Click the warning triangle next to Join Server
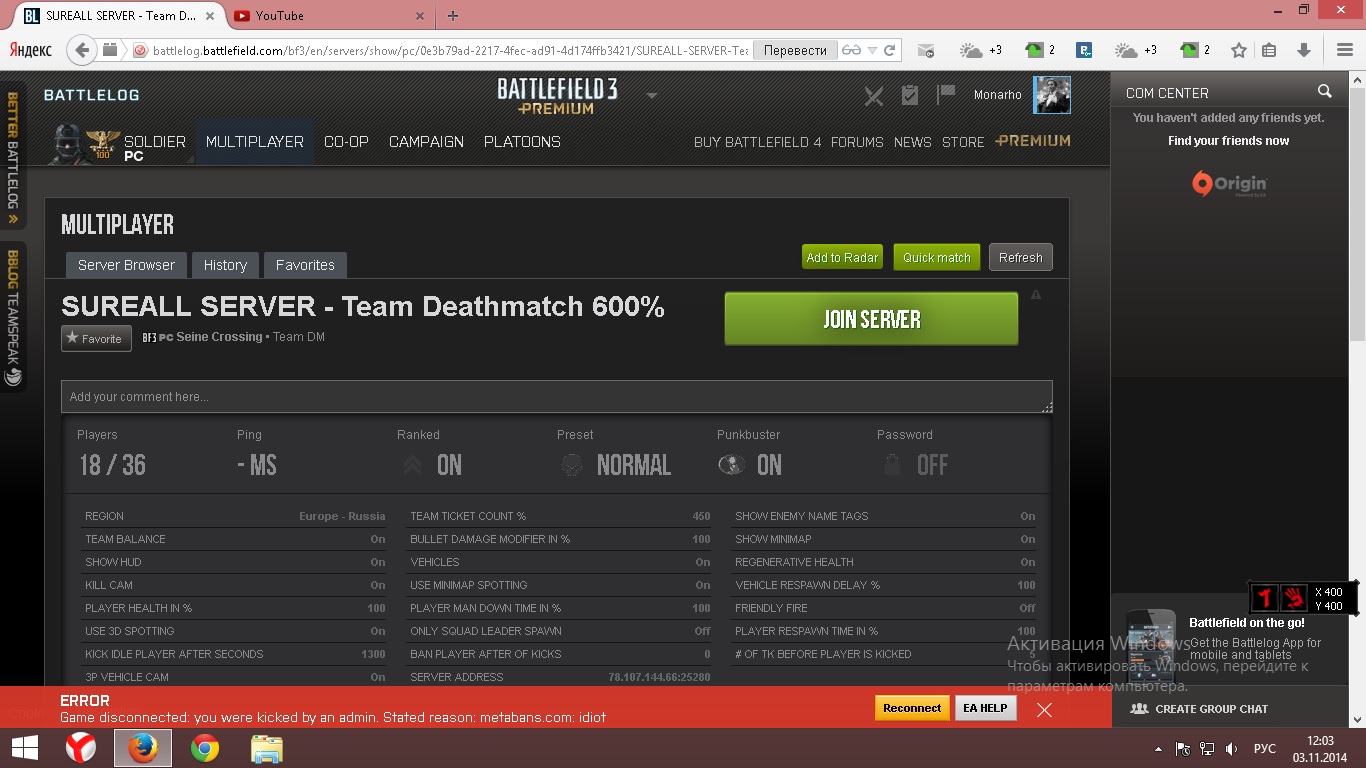 click(x=1036, y=295)
